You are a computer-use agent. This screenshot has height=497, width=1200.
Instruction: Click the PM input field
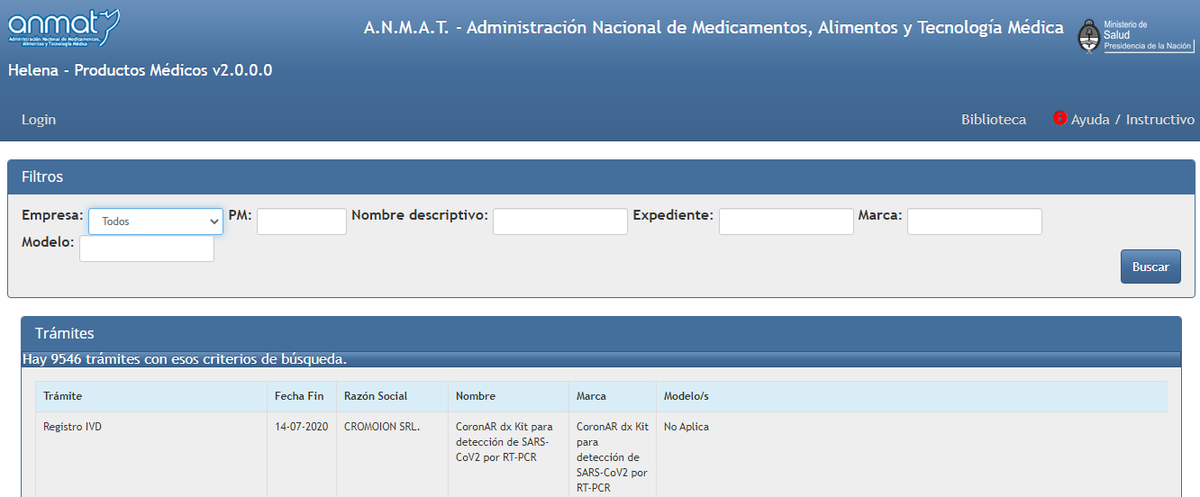(x=302, y=221)
